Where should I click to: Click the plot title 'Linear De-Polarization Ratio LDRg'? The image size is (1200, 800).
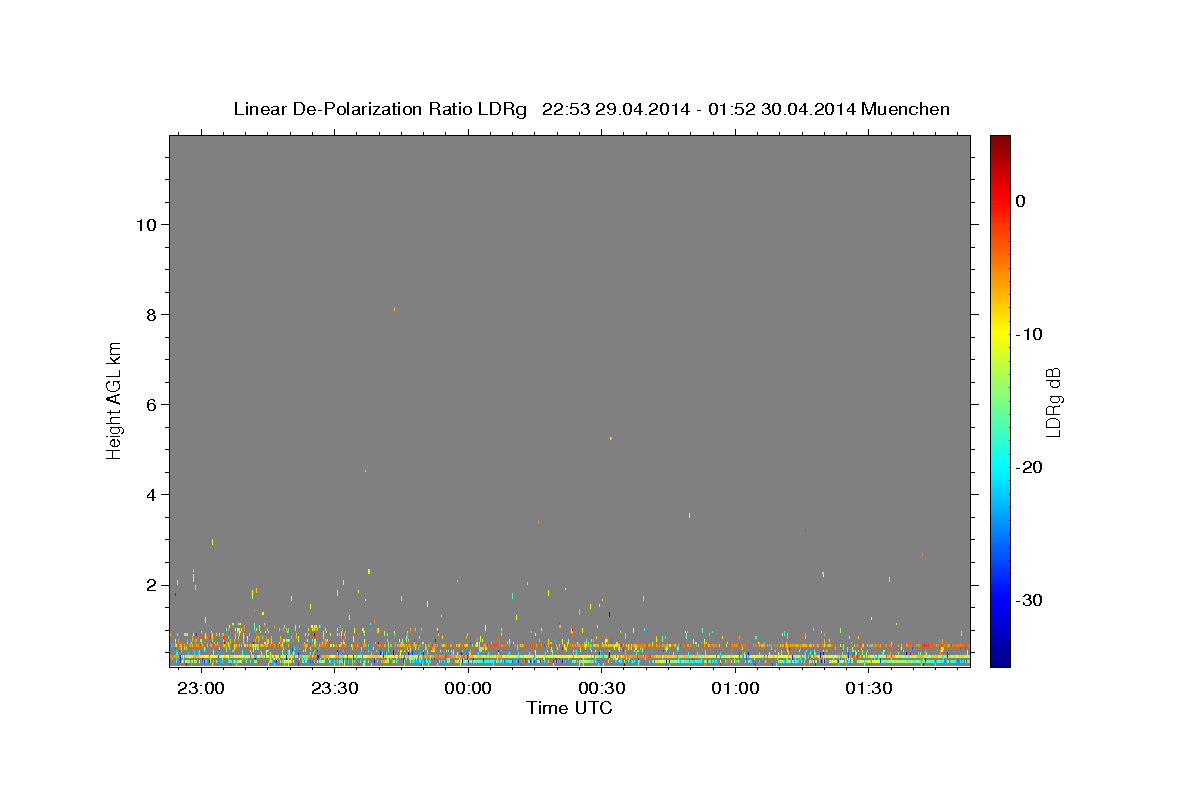pos(380,109)
